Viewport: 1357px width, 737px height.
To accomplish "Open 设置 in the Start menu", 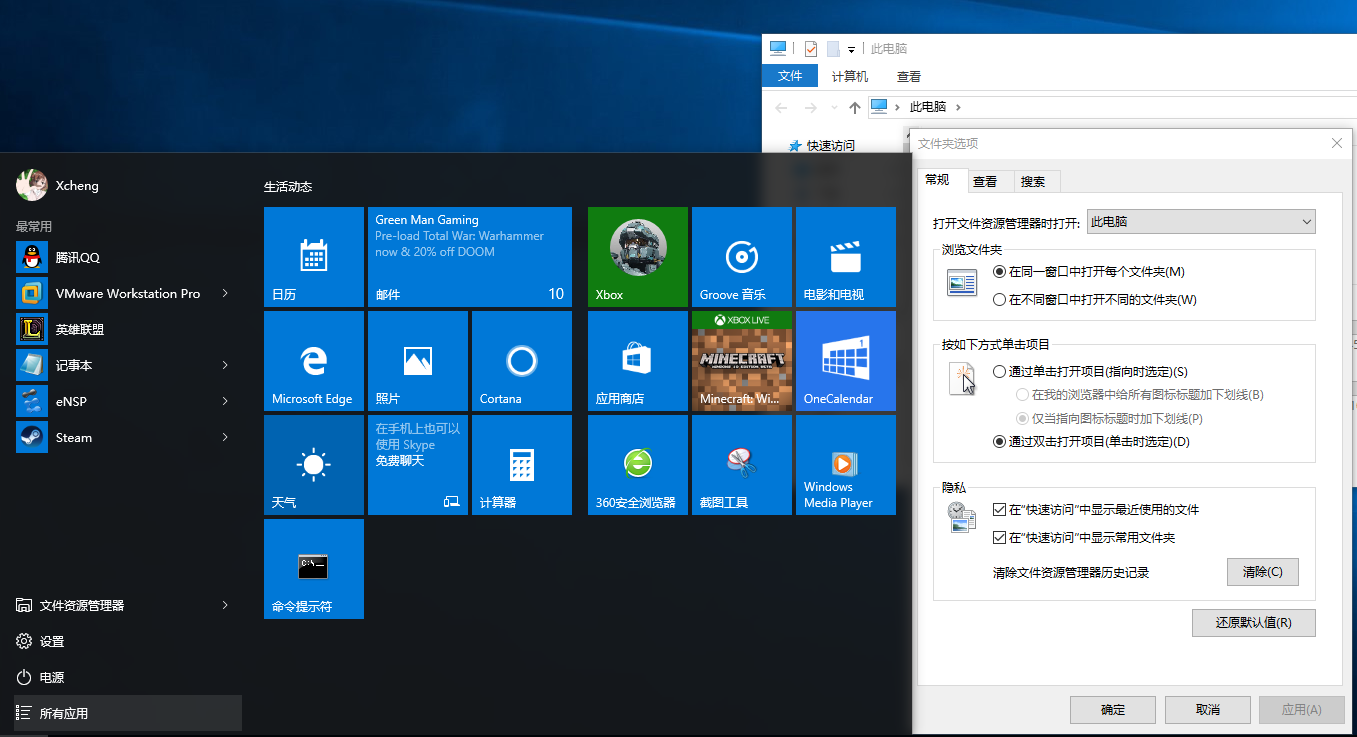I will click(128, 641).
